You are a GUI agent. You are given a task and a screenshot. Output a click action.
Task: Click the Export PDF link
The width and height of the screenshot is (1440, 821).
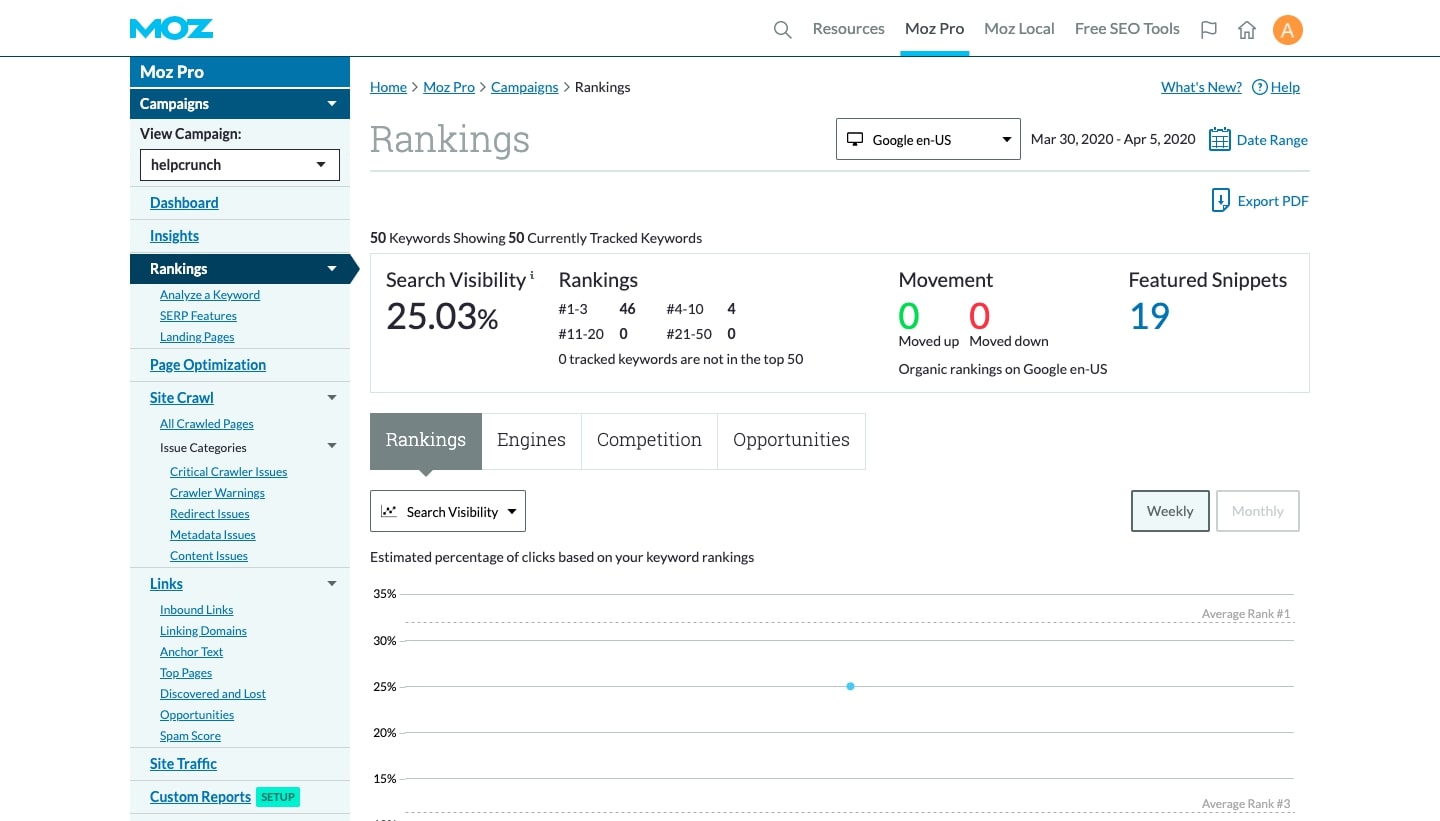tap(1273, 201)
